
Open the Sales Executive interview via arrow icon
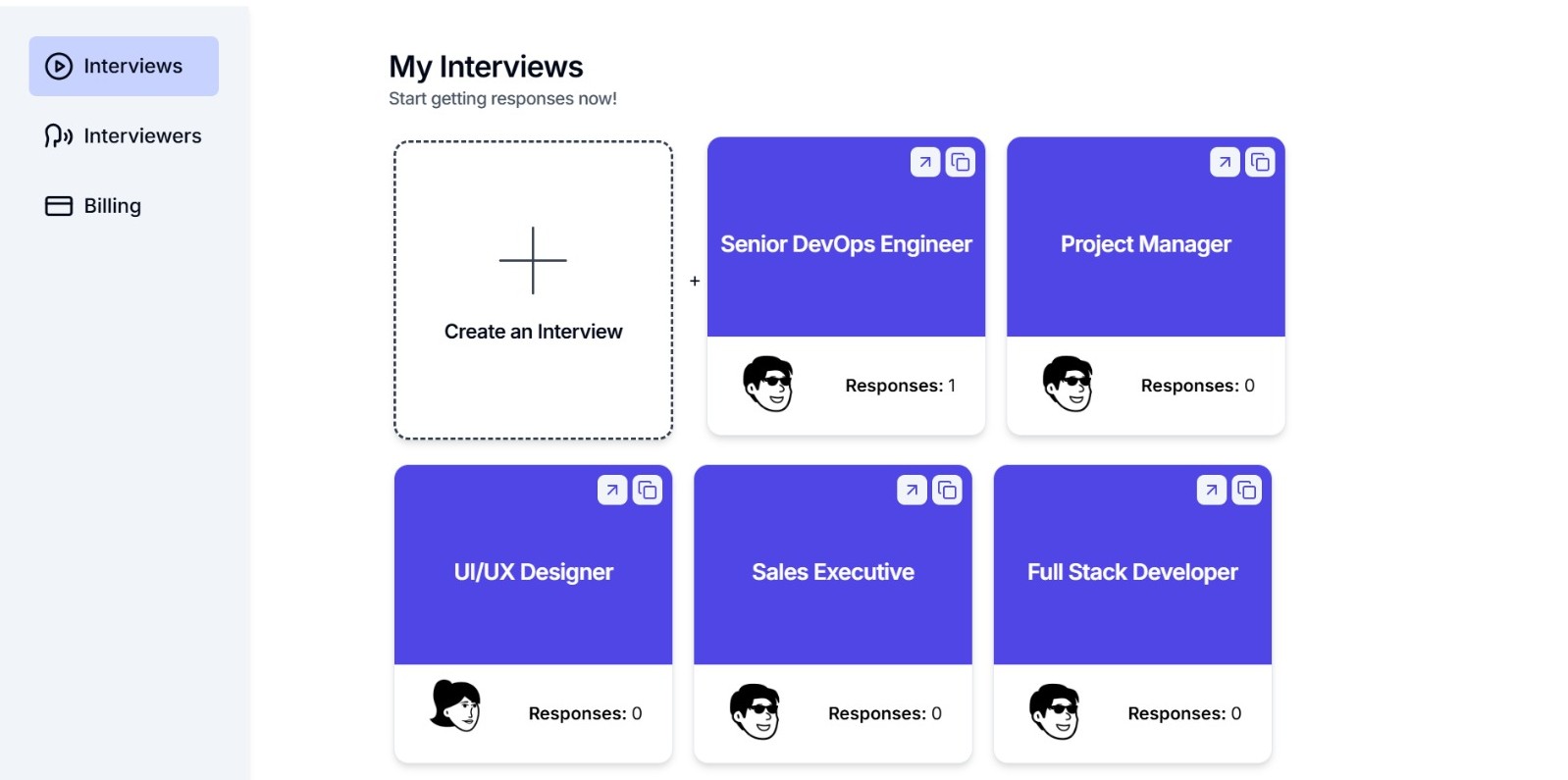912,490
